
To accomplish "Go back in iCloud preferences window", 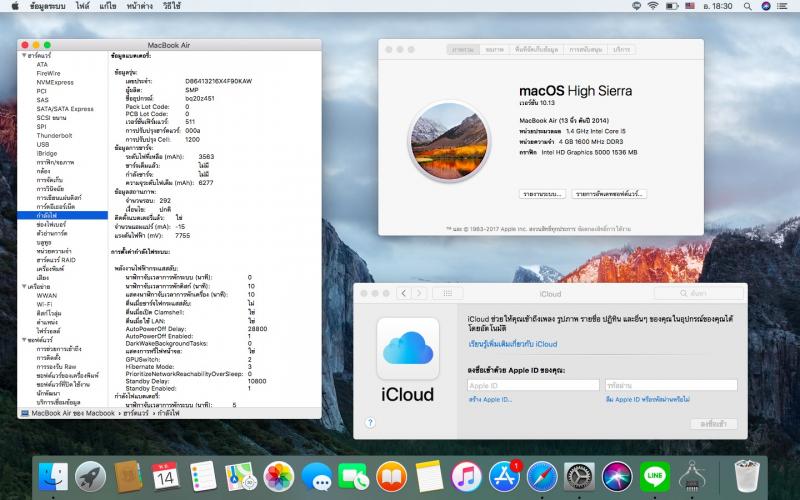I will click(404, 293).
